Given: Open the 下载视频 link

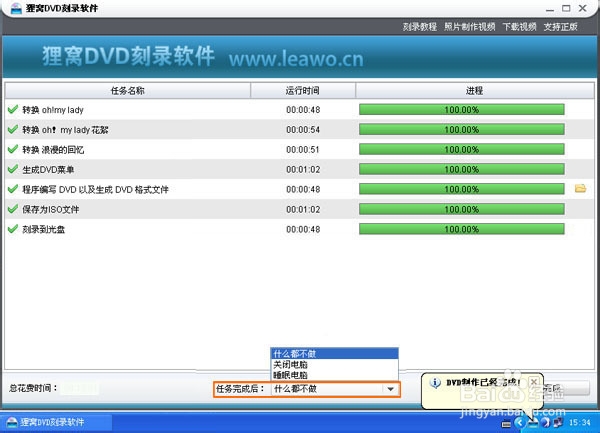Looking at the screenshot, I should click(x=519, y=27).
